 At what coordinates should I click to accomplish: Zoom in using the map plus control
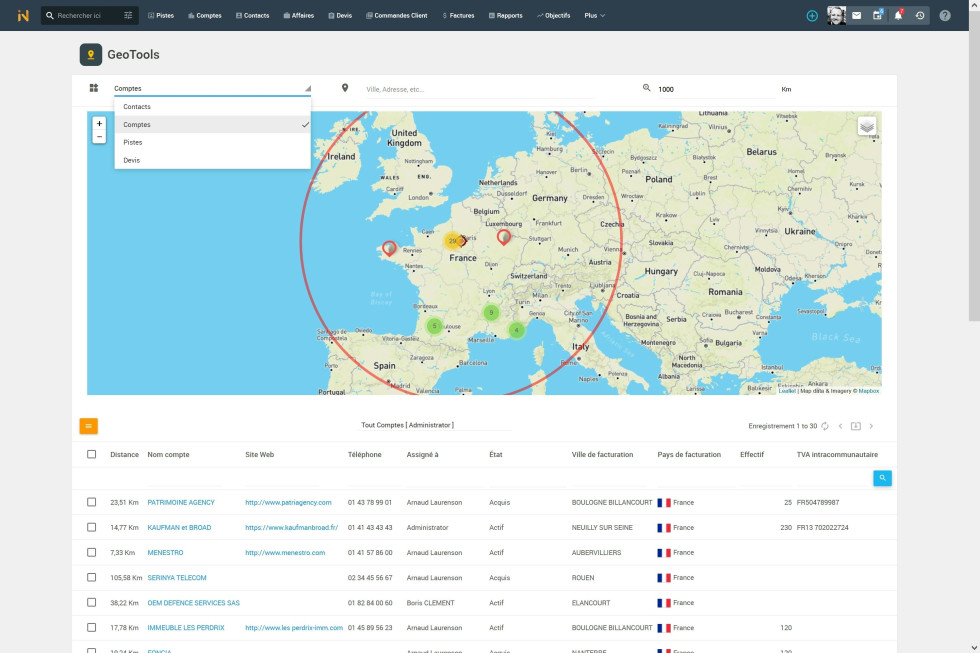pos(99,124)
